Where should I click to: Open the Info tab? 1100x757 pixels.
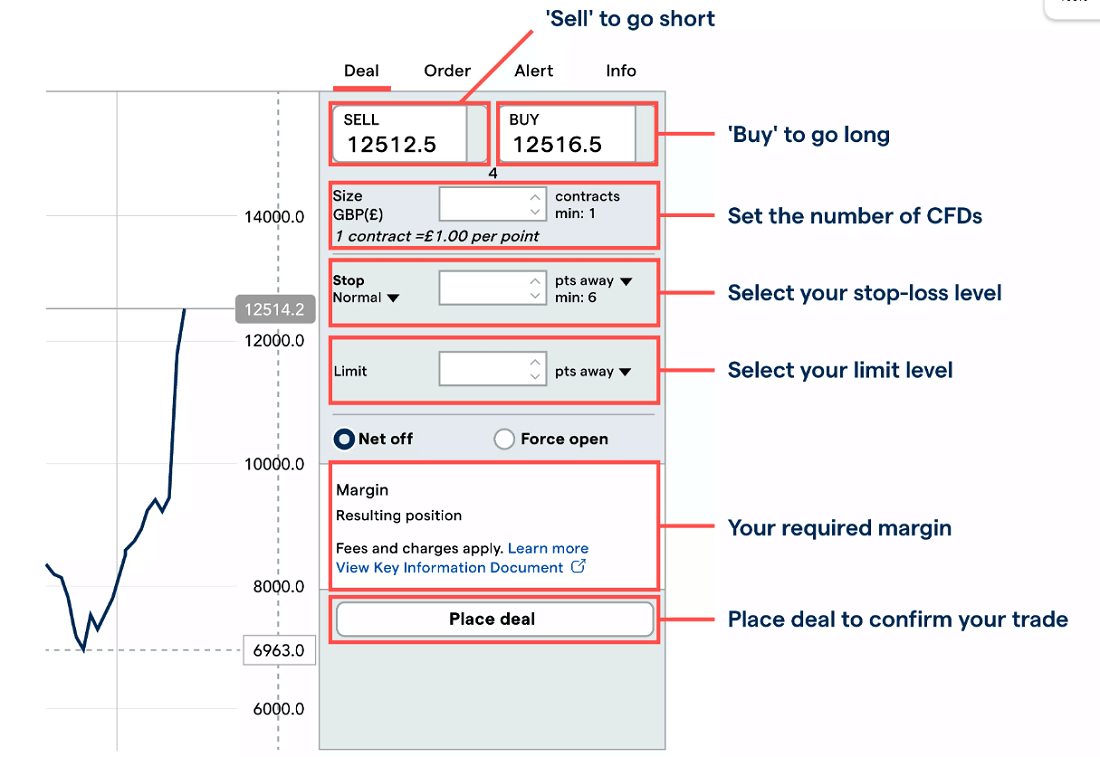coord(621,71)
